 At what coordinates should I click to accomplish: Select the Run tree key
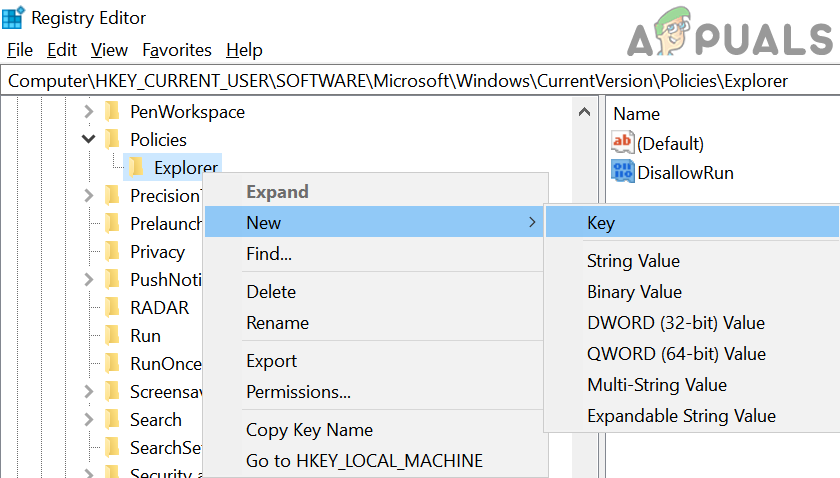(x=145, y=335)
